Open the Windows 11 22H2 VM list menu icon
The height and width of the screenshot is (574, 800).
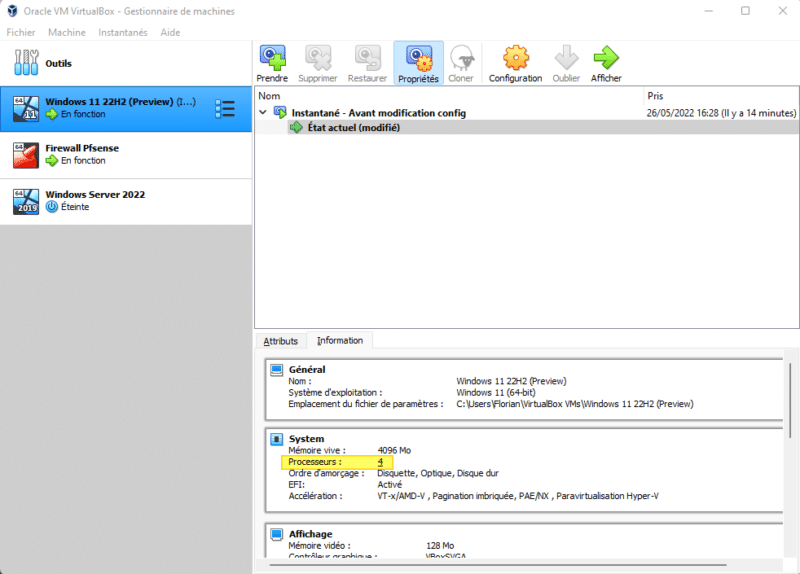pyautogui.click(x=225, y=108)
